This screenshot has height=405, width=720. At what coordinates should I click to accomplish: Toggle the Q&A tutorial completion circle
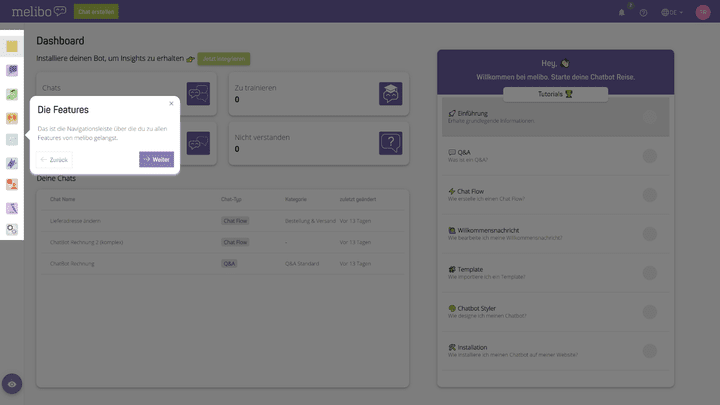(x=650, y=156)
